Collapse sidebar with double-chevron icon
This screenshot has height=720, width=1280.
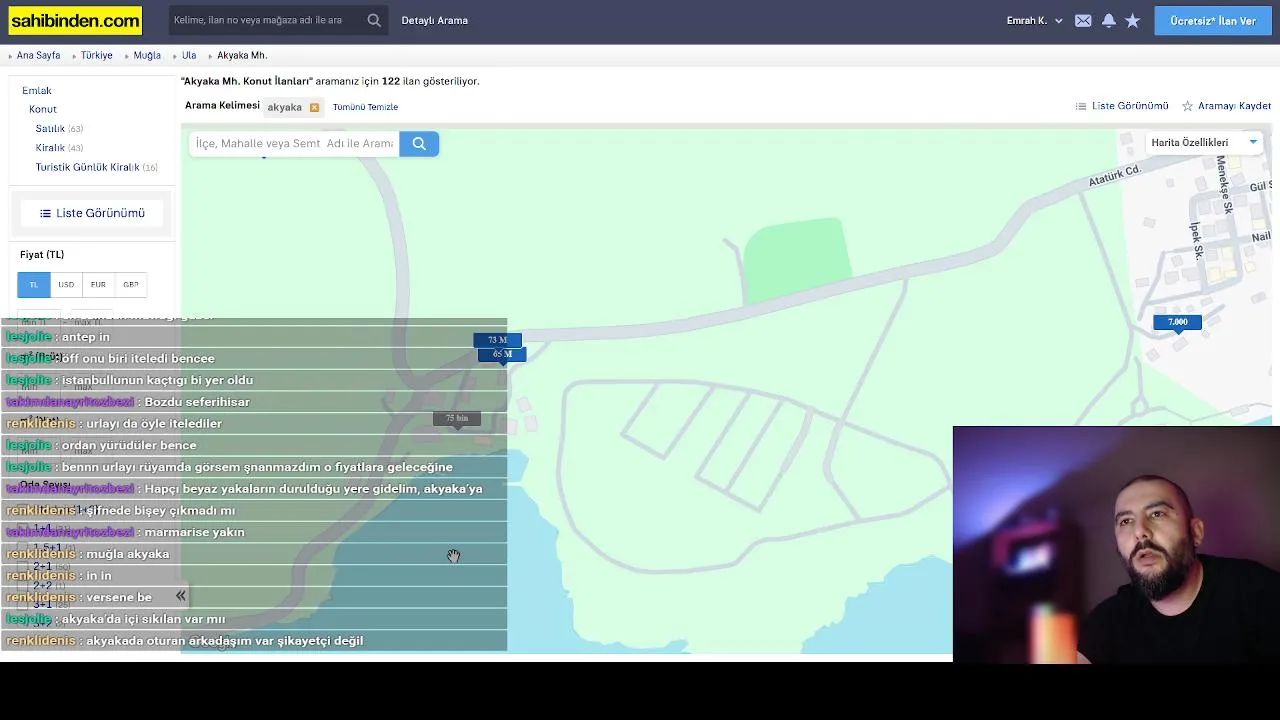tap(181, 596)
